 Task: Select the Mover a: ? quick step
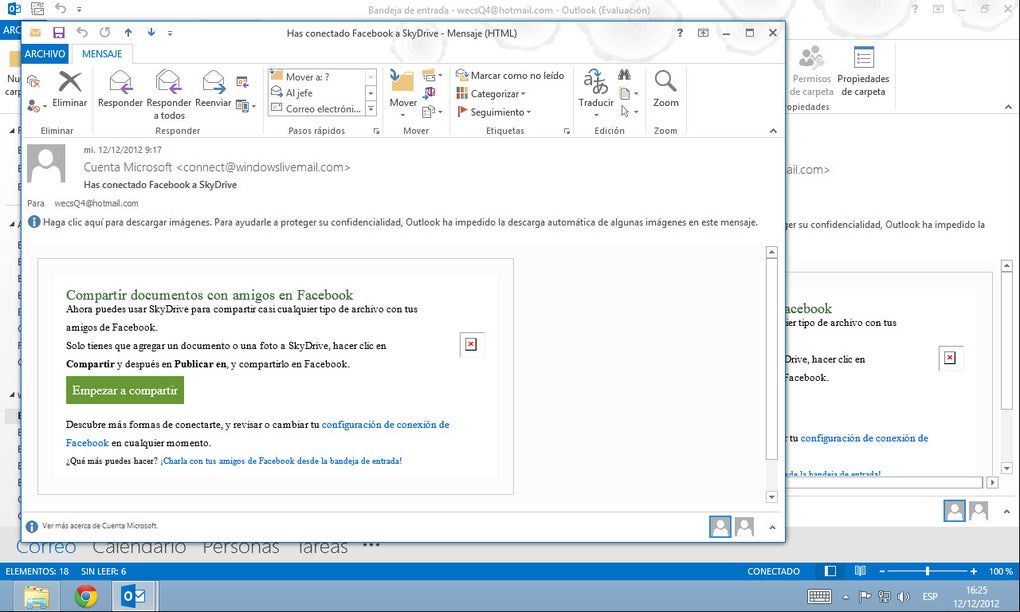317,77
